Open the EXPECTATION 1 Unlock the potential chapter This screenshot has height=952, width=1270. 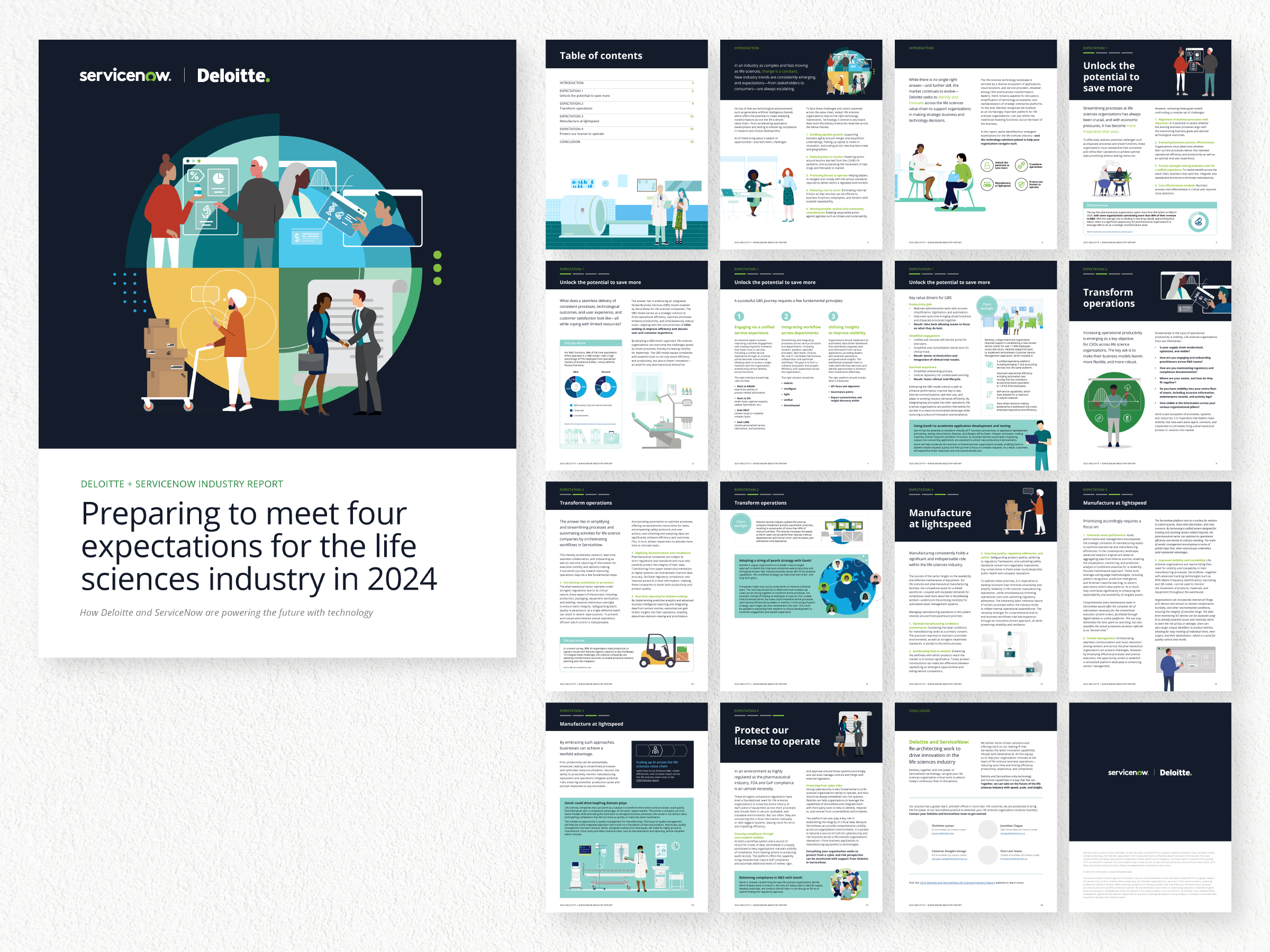tap(572, 93)
